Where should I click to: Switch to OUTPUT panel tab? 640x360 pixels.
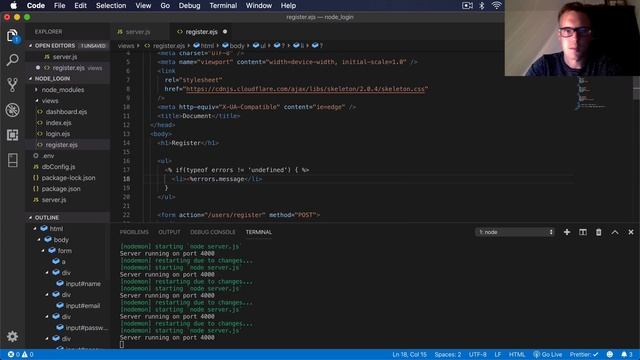click(169, 232)
